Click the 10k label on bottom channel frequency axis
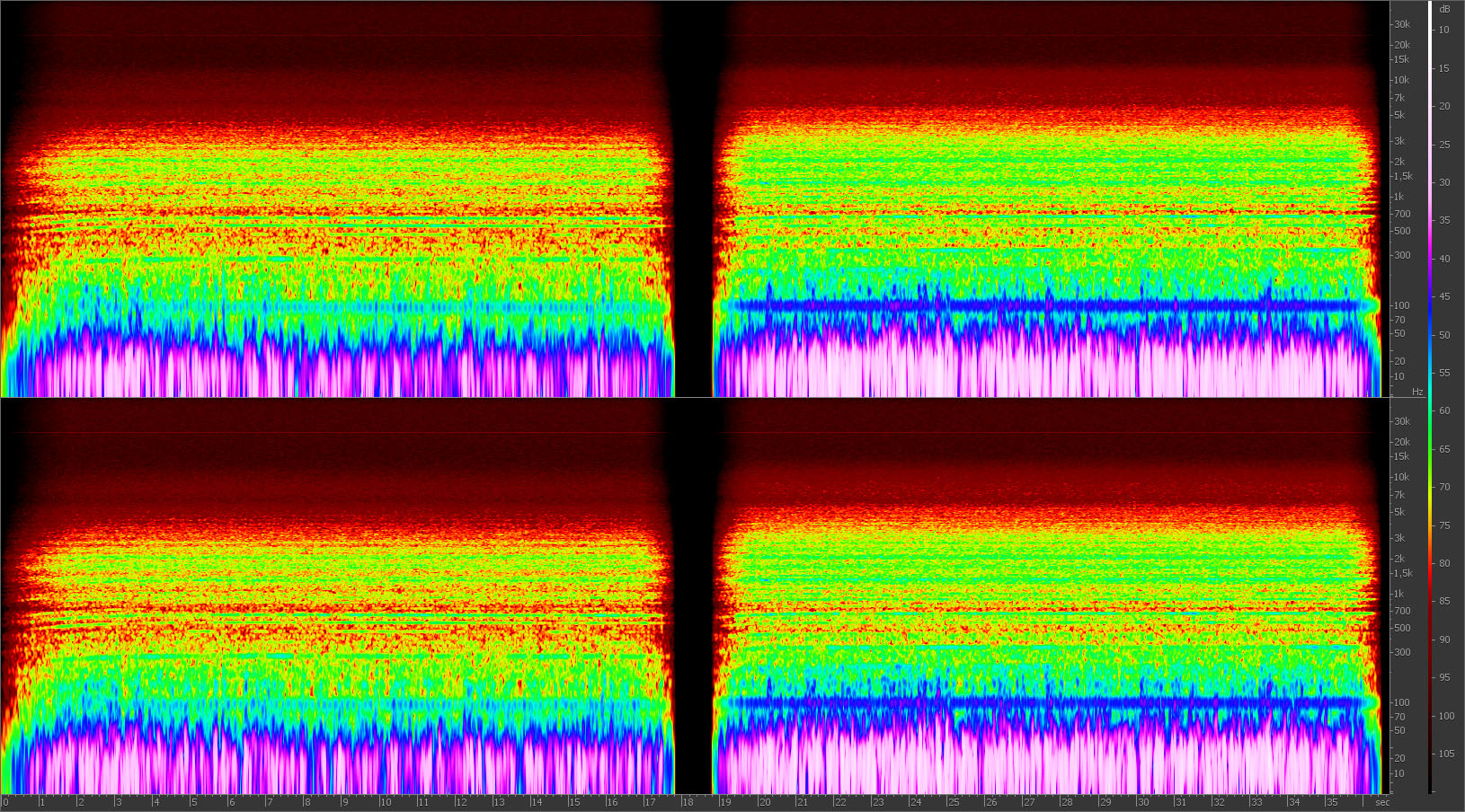The image size is (1465, 812). tap(1401, 477)
